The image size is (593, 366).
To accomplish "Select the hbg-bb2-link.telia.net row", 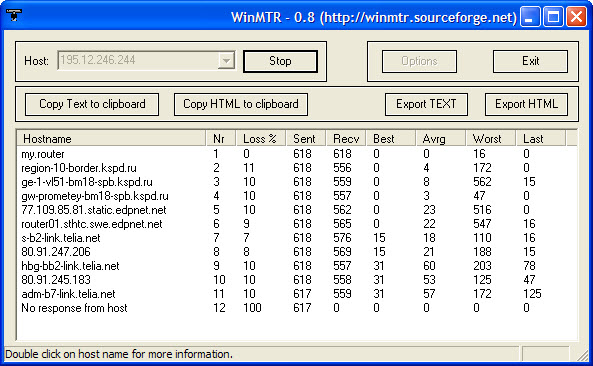I will 297,266.
